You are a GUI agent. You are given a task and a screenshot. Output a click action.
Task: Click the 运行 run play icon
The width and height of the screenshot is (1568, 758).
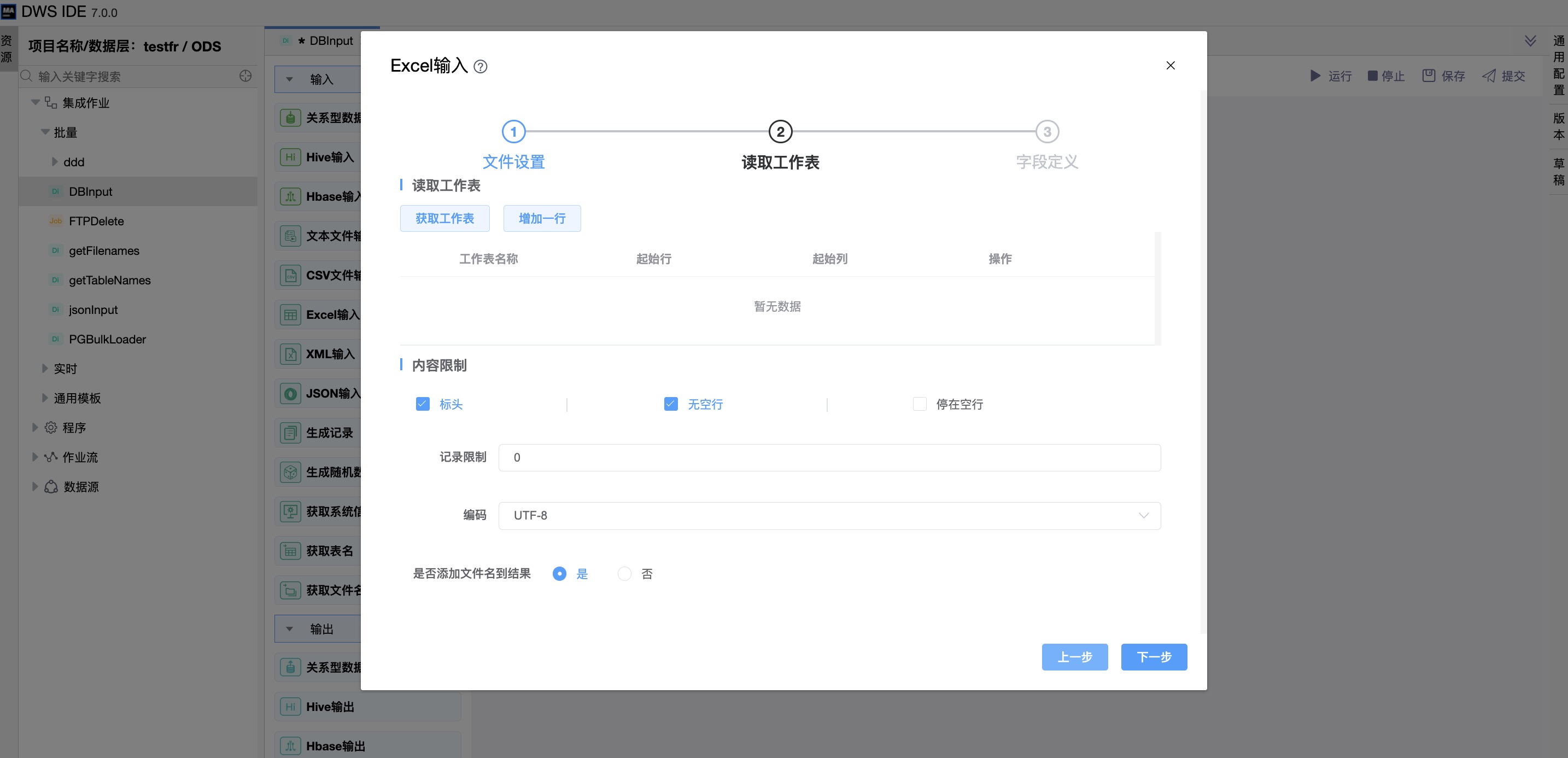click(1315, 75)
